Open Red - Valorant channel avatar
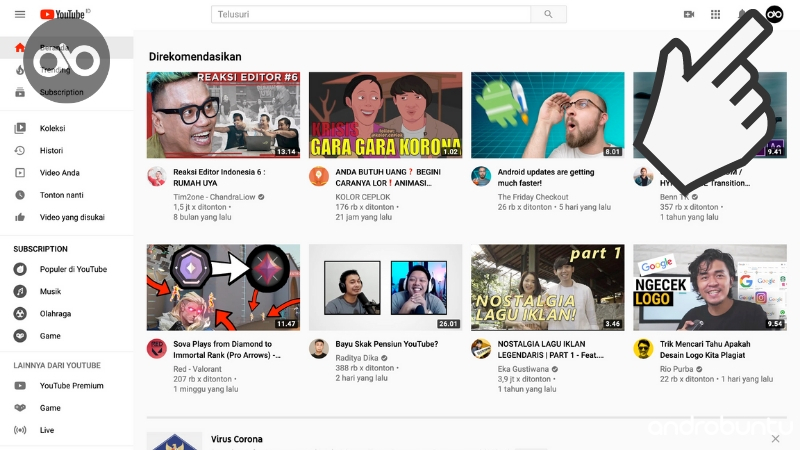Image resolution: width=800 pixels, height=450 pixels. [x=157, y=349]
